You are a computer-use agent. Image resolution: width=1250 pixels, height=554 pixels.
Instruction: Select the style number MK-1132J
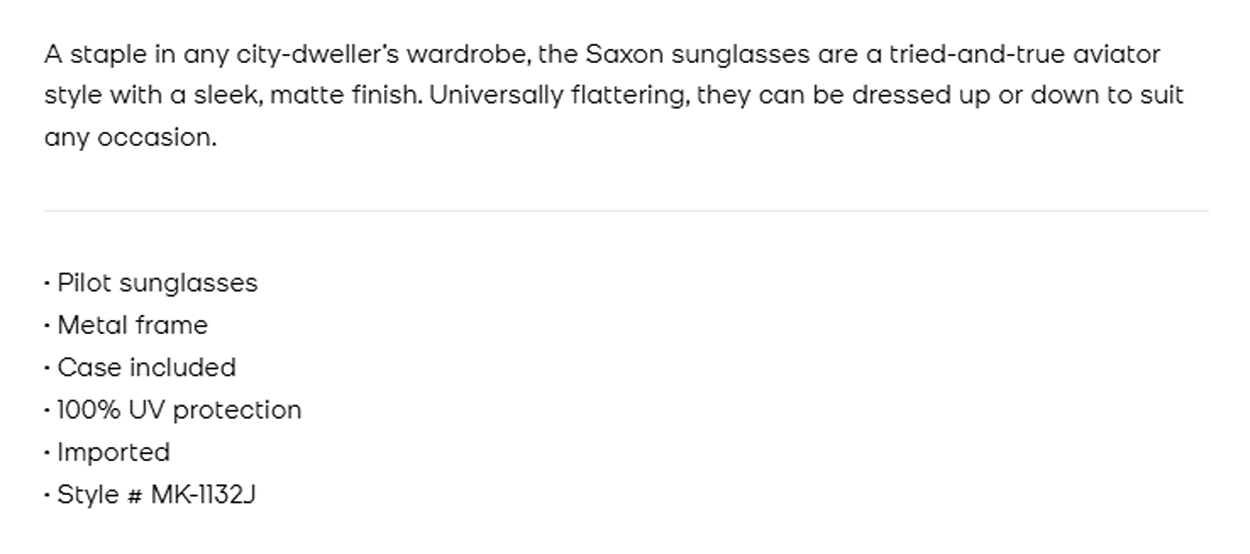[x=203, y=494]
